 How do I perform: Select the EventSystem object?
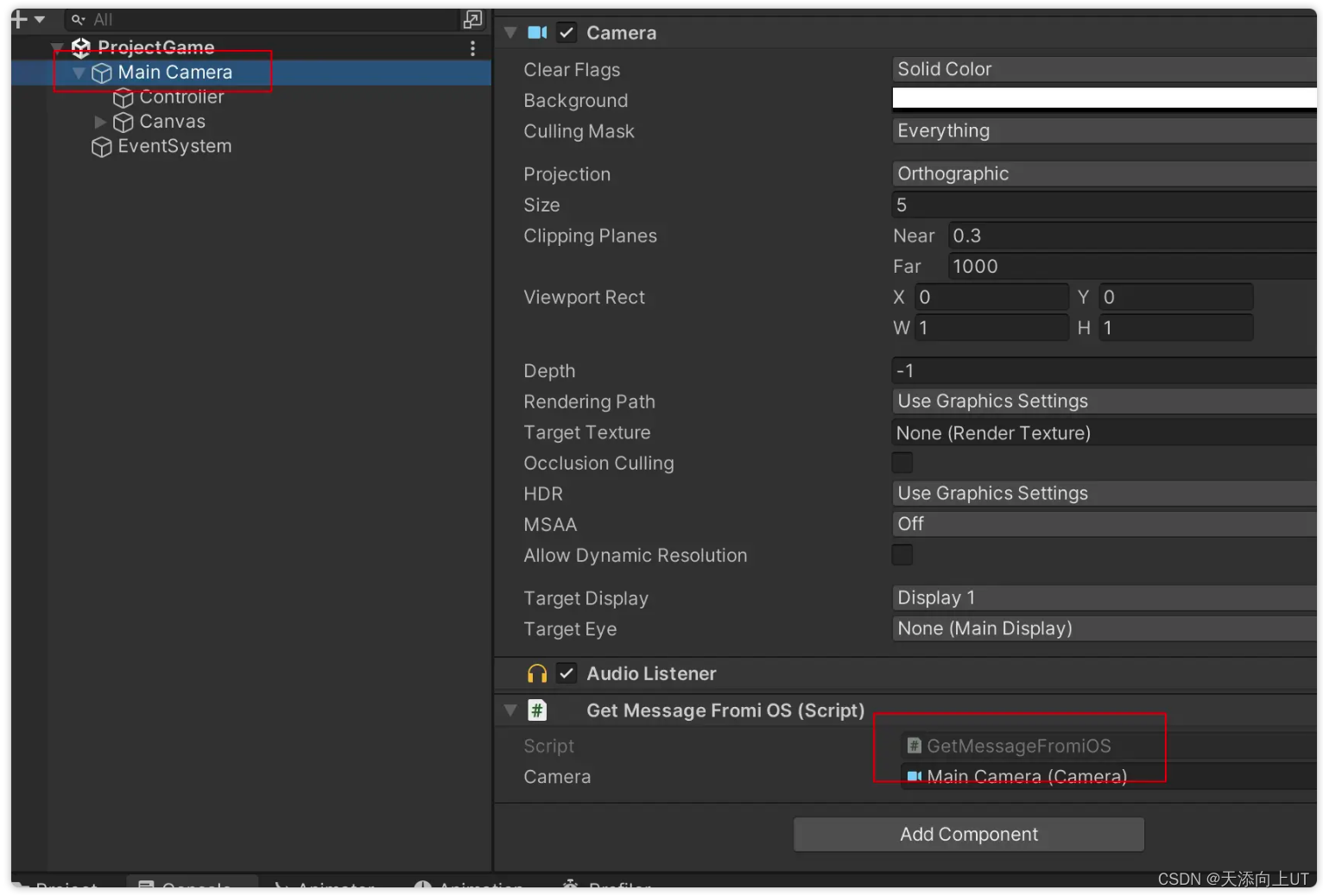click(174, 147)
